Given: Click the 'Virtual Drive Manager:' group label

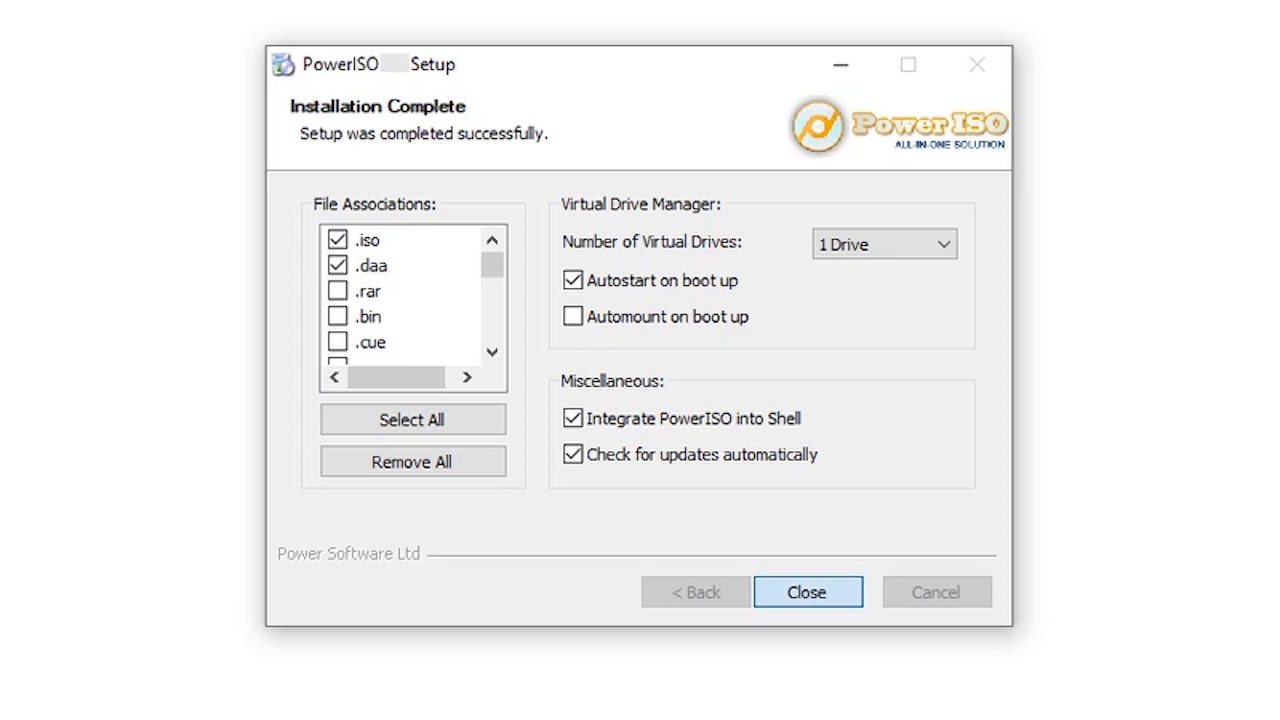Looking at the screenshot, I should (x=641, y=204).
